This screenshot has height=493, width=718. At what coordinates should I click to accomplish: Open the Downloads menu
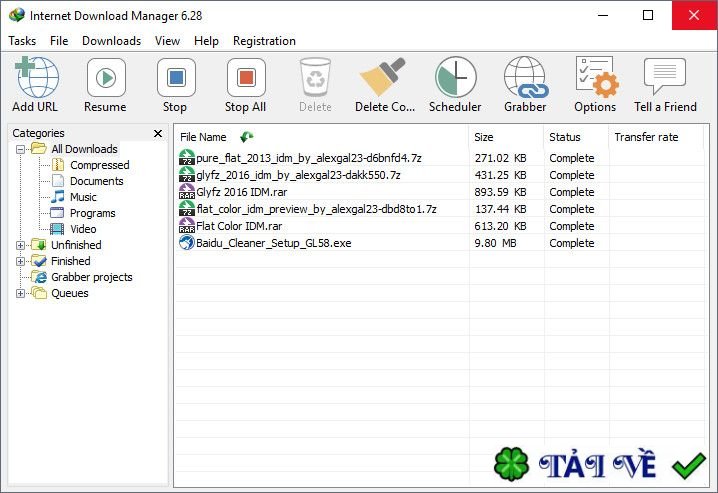coord(112,41)
